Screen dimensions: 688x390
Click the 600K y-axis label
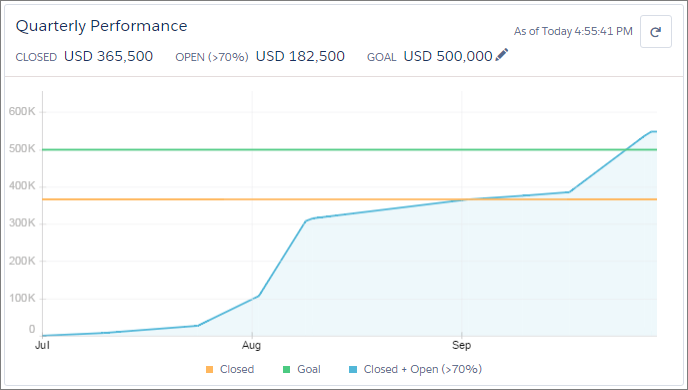tap(22, 111)
